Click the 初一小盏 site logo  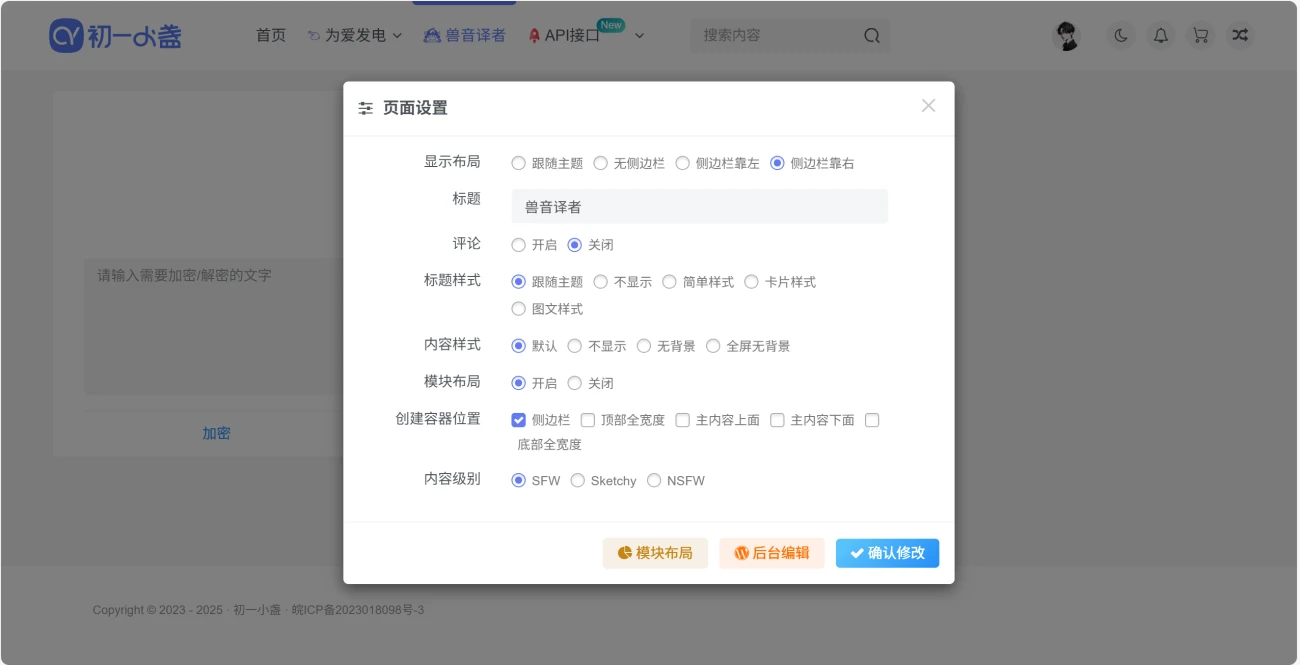pos(116,36)
